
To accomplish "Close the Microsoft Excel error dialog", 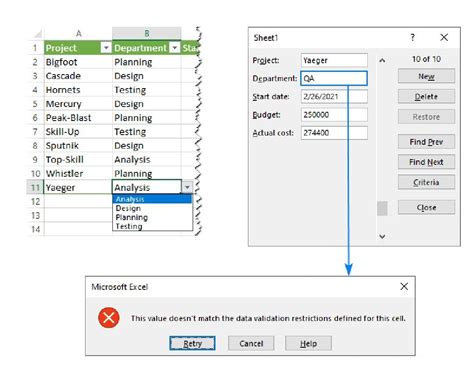I will (404, 286).
